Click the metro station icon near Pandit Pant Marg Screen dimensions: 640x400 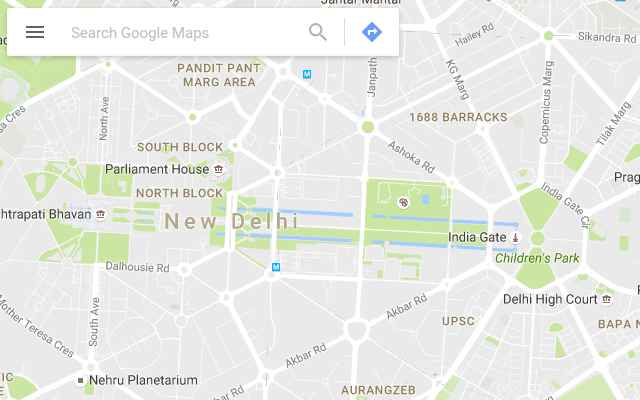point(307,74)
